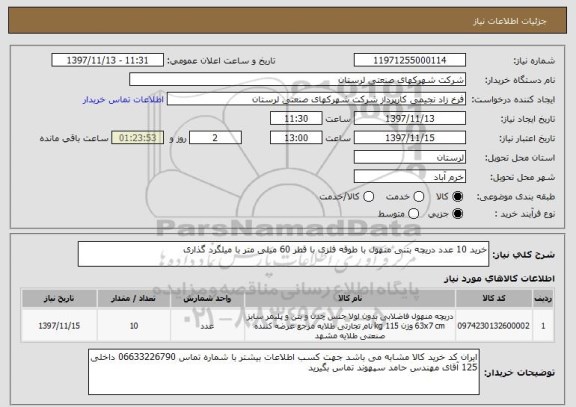
Task: Click the استان محل تحویل field
Action: click(410, 158)
